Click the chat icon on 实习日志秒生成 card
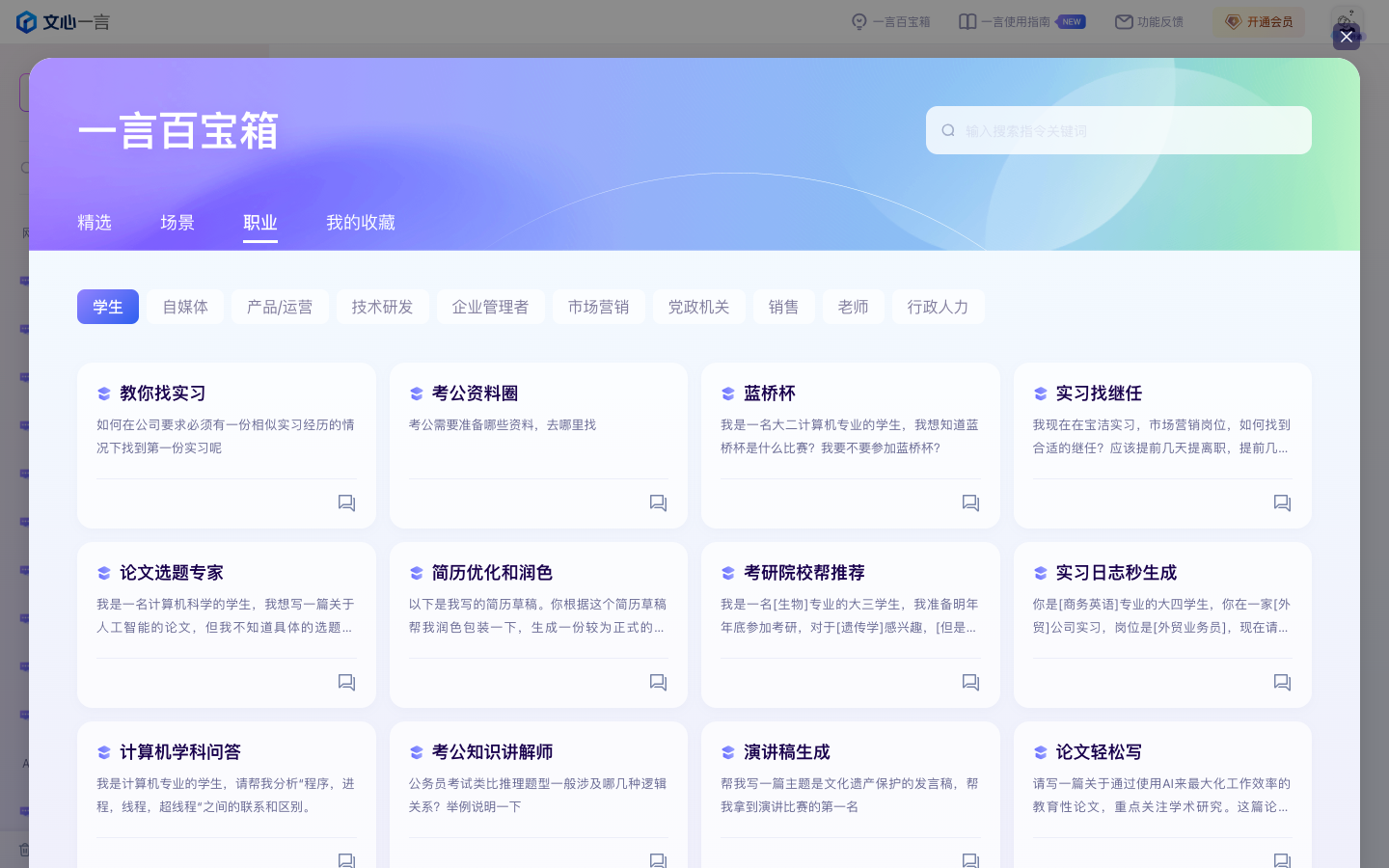This screenshot has width=1389, height=868. coord(1283,682)
